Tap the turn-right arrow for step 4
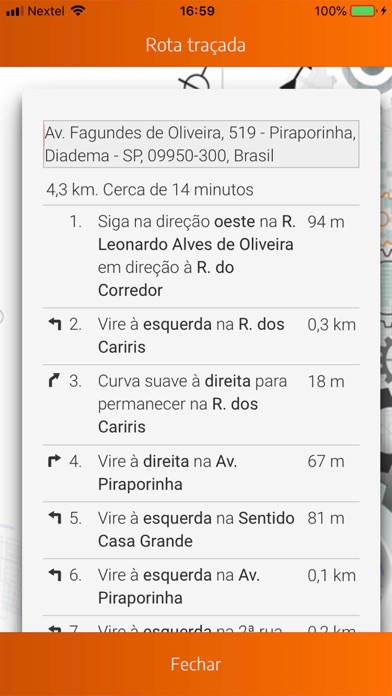392x696 pixels. 54,462
